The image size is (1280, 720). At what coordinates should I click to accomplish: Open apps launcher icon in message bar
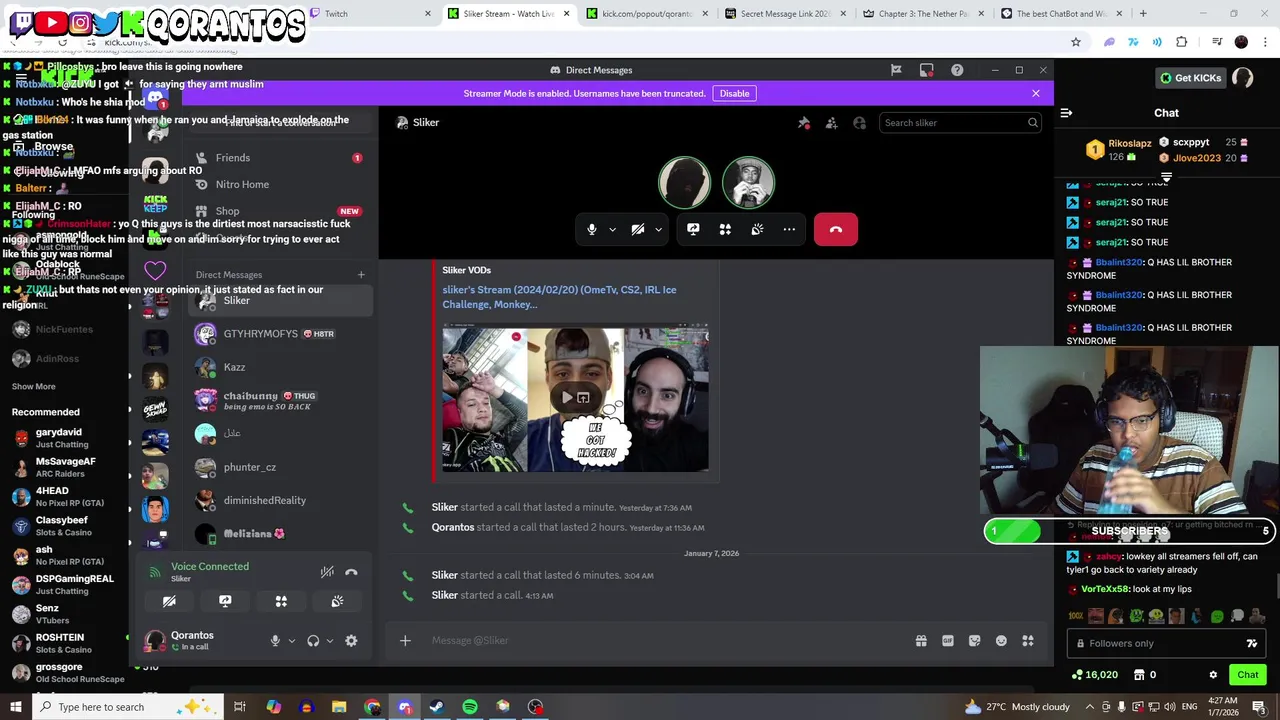click(1028, 641)
